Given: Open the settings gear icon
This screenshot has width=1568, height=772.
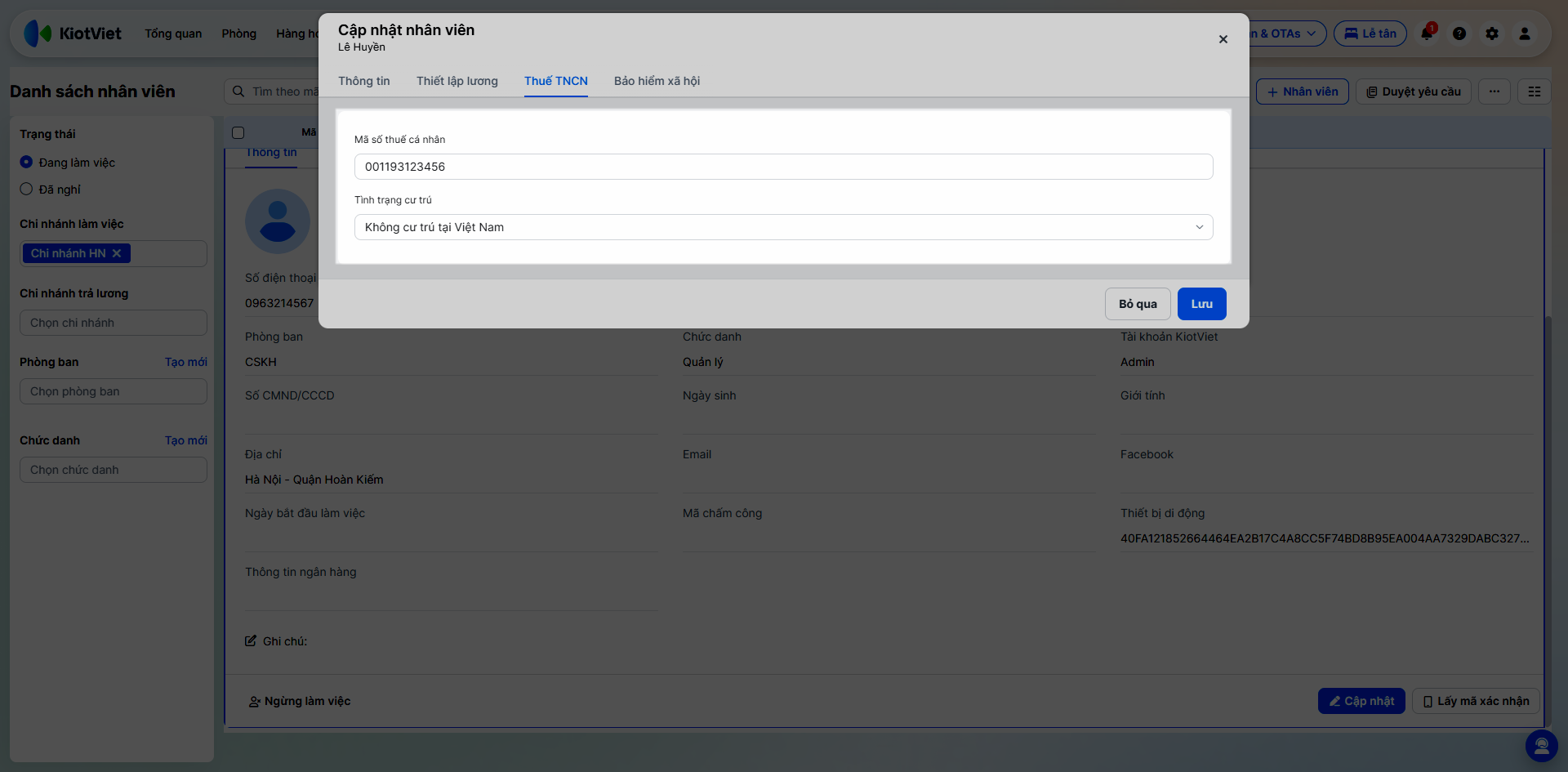Looking at the screenshot, I should [x=1492, y=33].
